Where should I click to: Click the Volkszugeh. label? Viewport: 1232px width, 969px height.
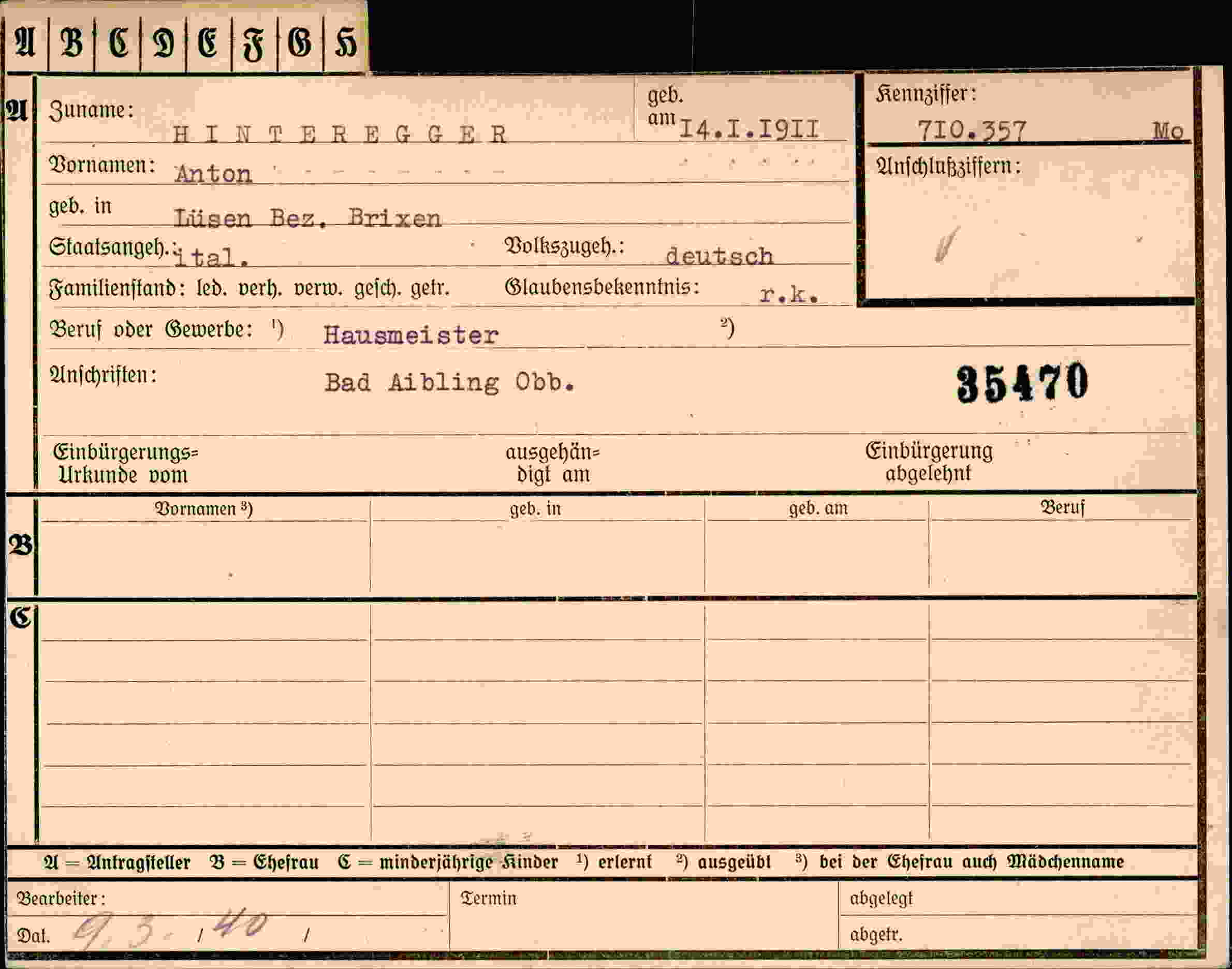564,246
